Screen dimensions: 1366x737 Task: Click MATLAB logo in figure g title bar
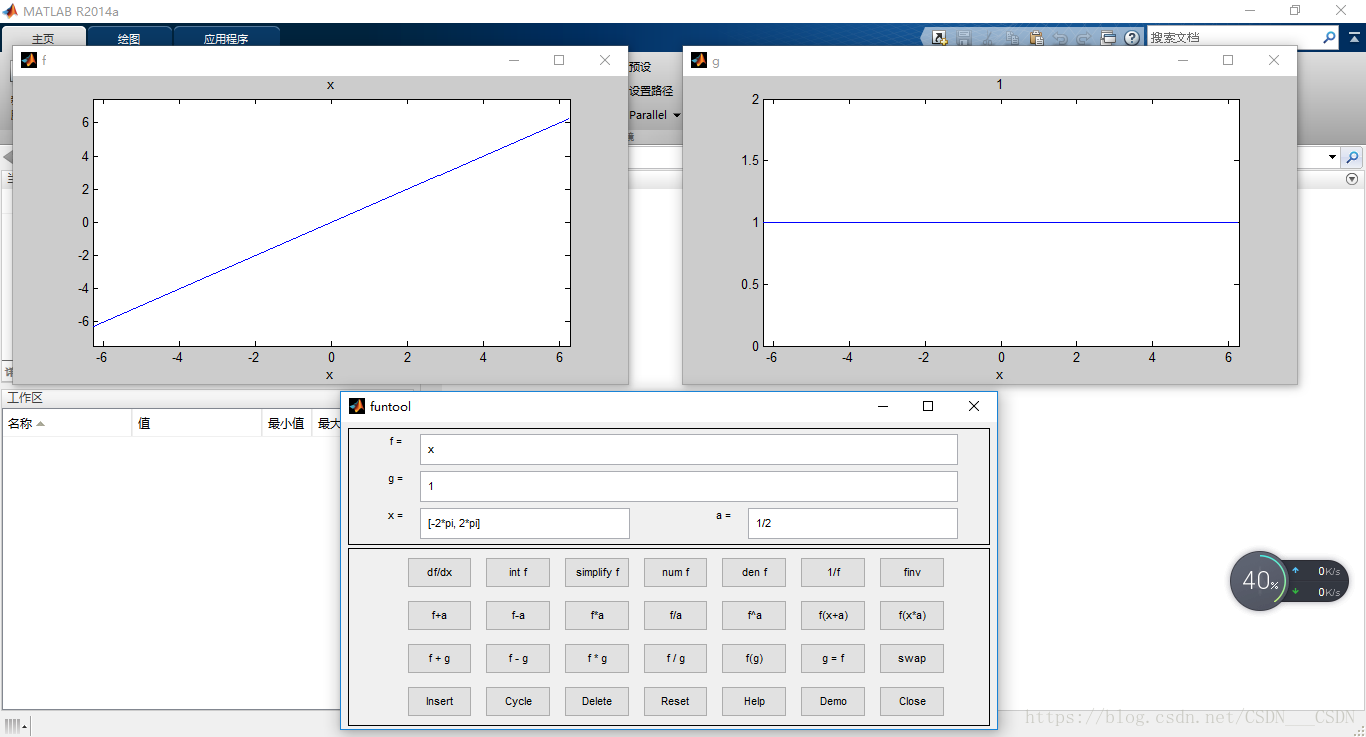pyautogui.click(x=699, y=60)
